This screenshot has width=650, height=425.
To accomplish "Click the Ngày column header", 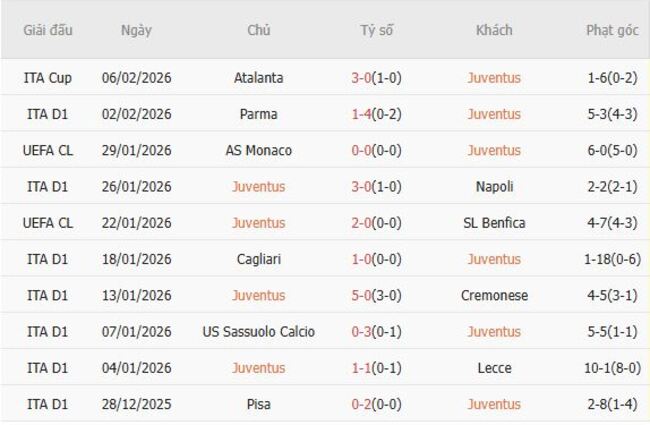I will (x=136, y=30).
